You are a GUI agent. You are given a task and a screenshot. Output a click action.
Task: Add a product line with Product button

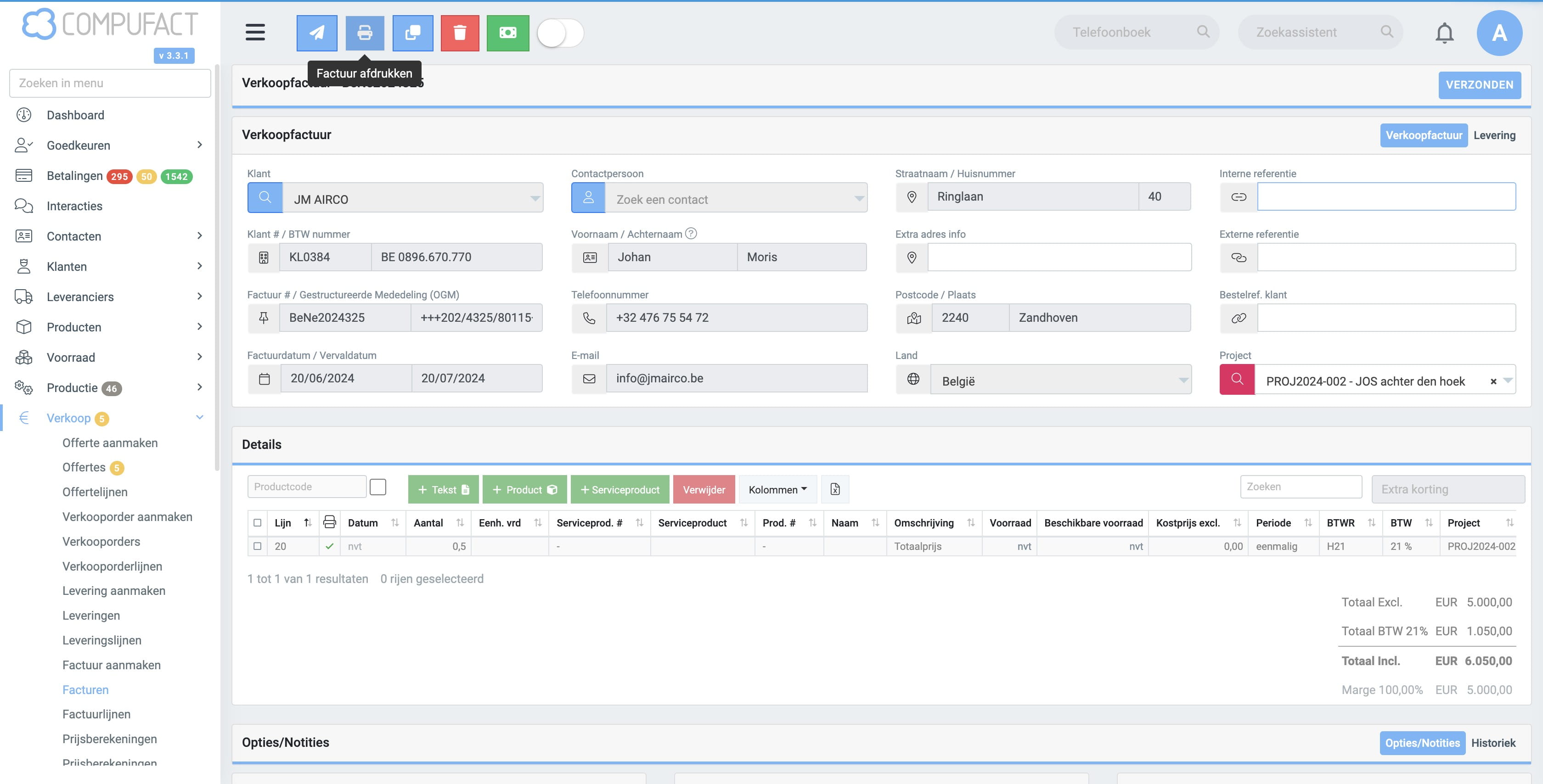click(x=524, y=489)
